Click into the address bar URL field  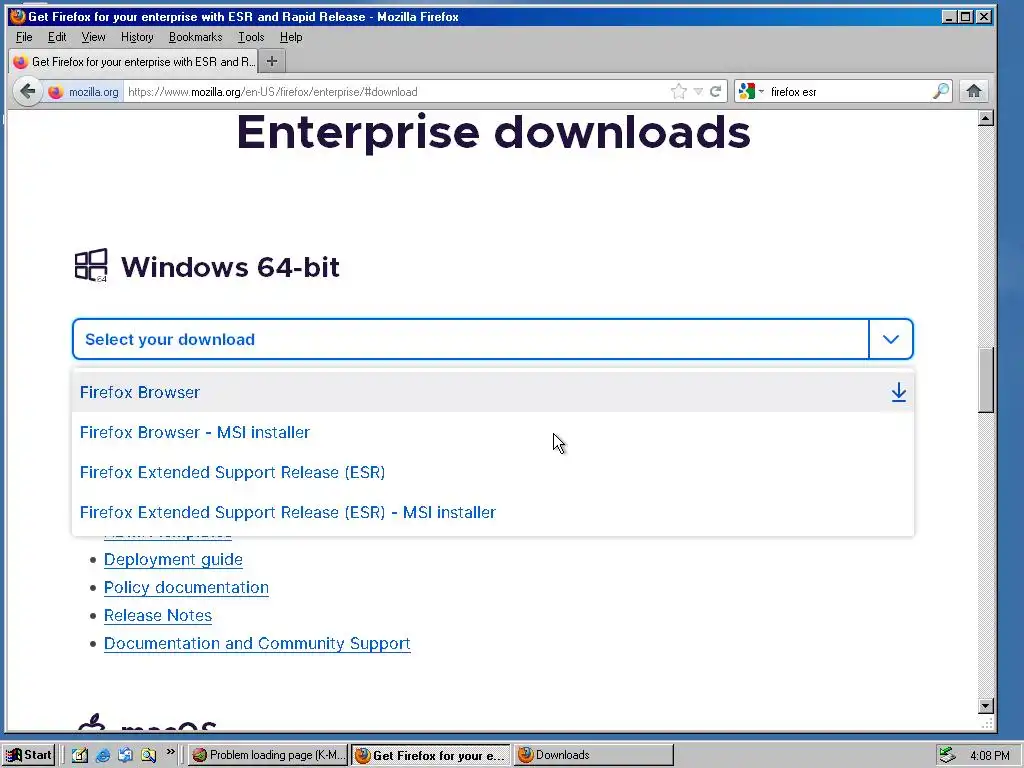(x=395, y=92)
